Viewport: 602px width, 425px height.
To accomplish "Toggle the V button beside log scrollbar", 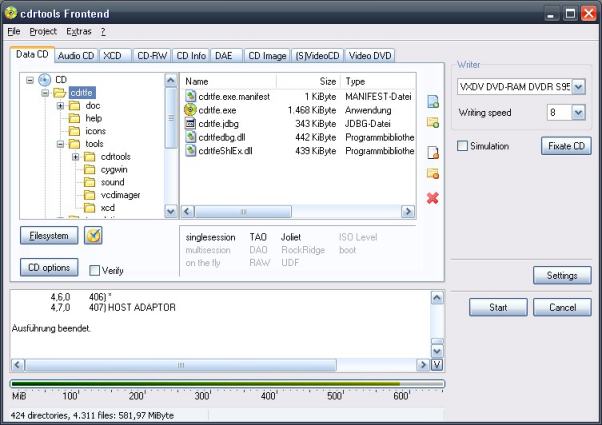I will (437, 364).
